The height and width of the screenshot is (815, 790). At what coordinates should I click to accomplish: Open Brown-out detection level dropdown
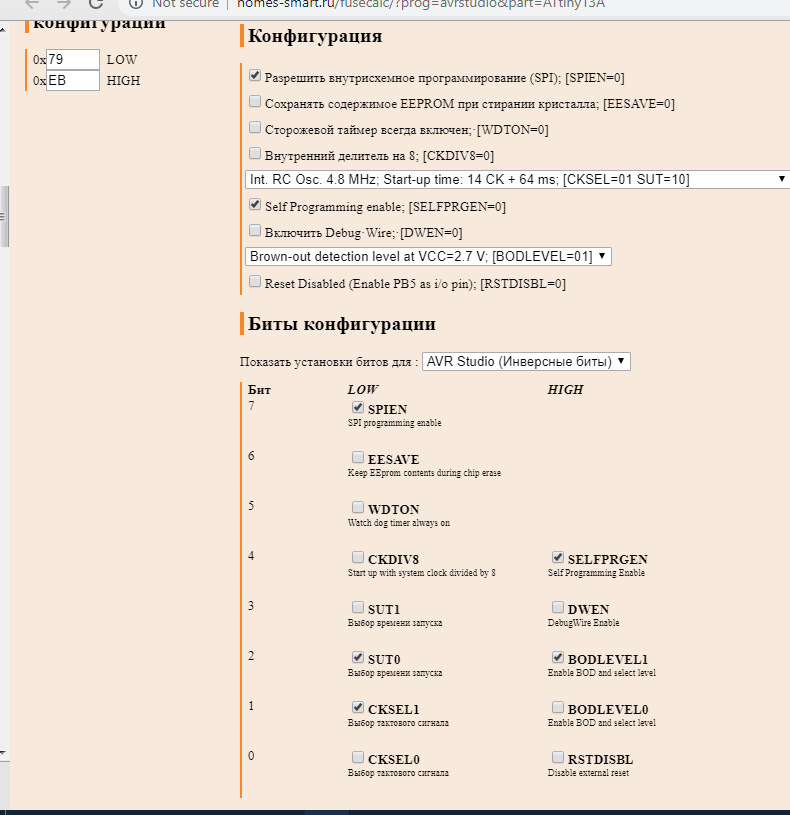tap(428, 256)
